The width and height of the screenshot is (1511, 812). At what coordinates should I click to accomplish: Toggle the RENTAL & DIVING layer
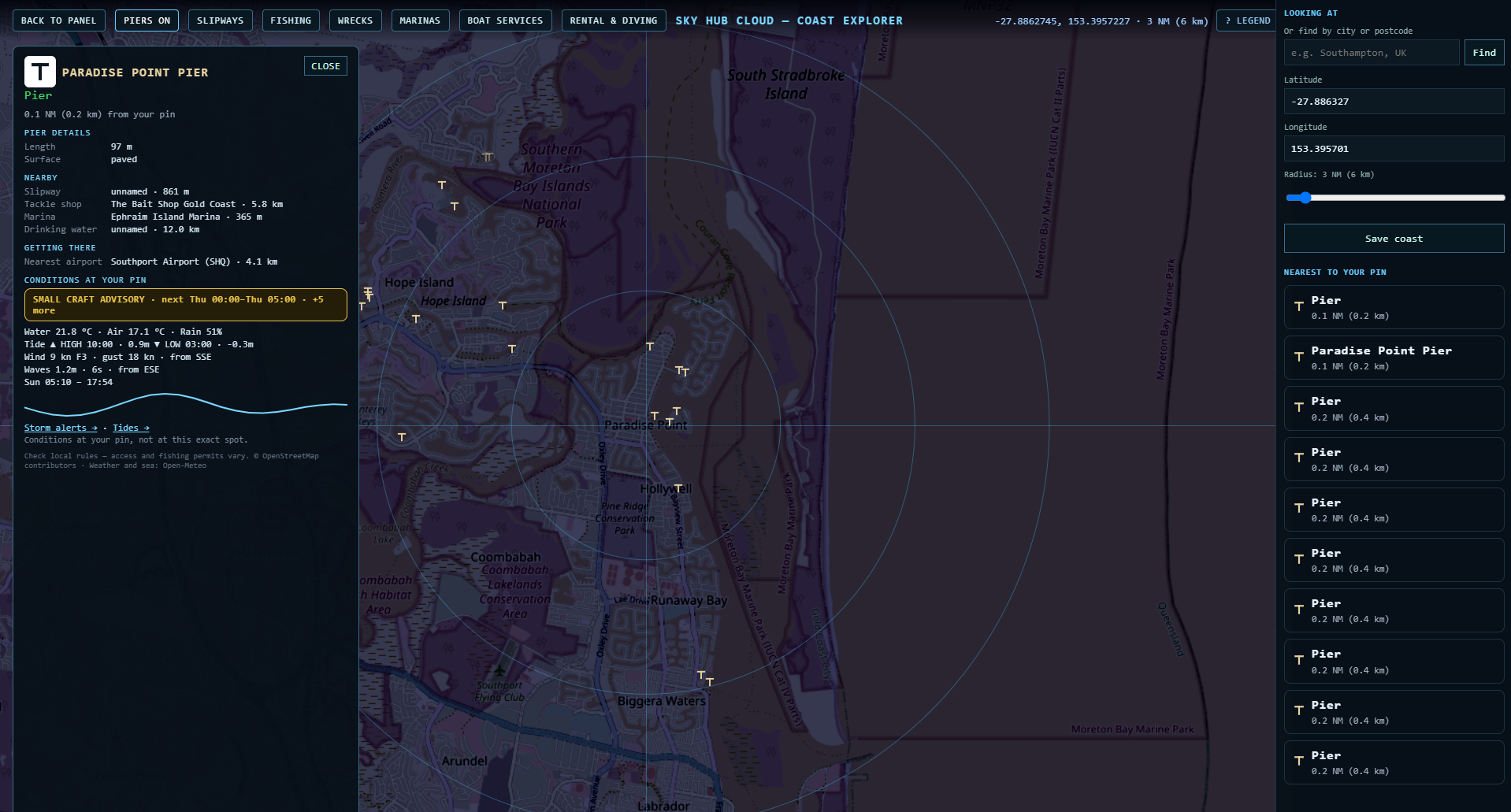pos(614,20)
